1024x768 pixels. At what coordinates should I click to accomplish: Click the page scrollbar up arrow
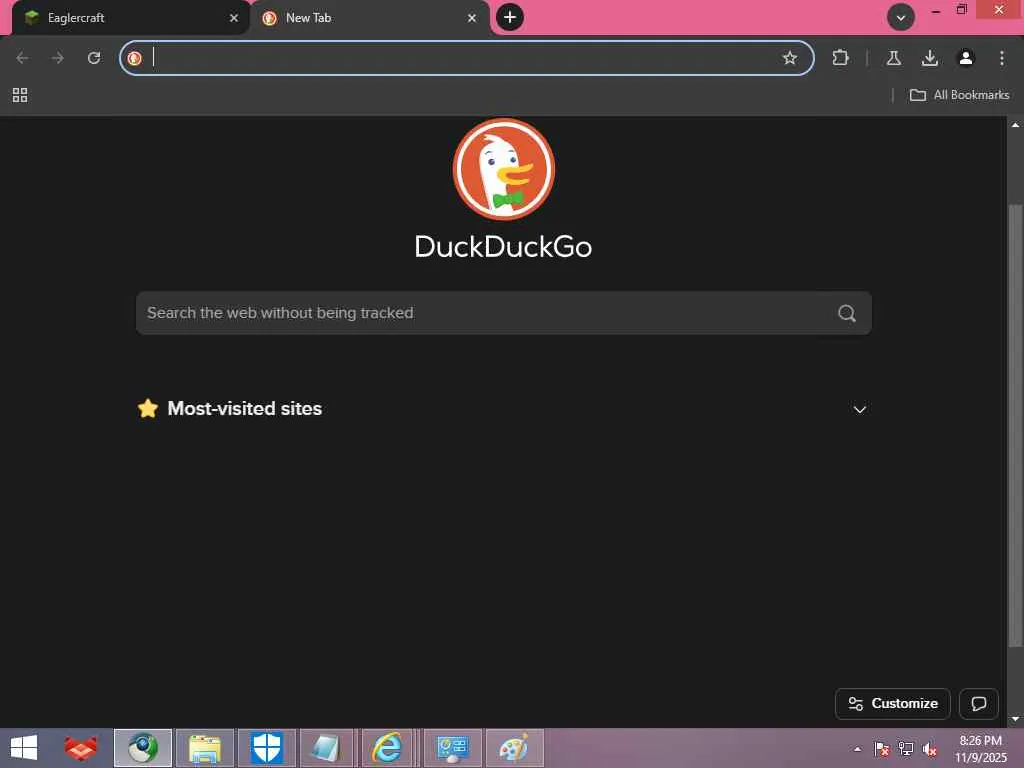1015,124
